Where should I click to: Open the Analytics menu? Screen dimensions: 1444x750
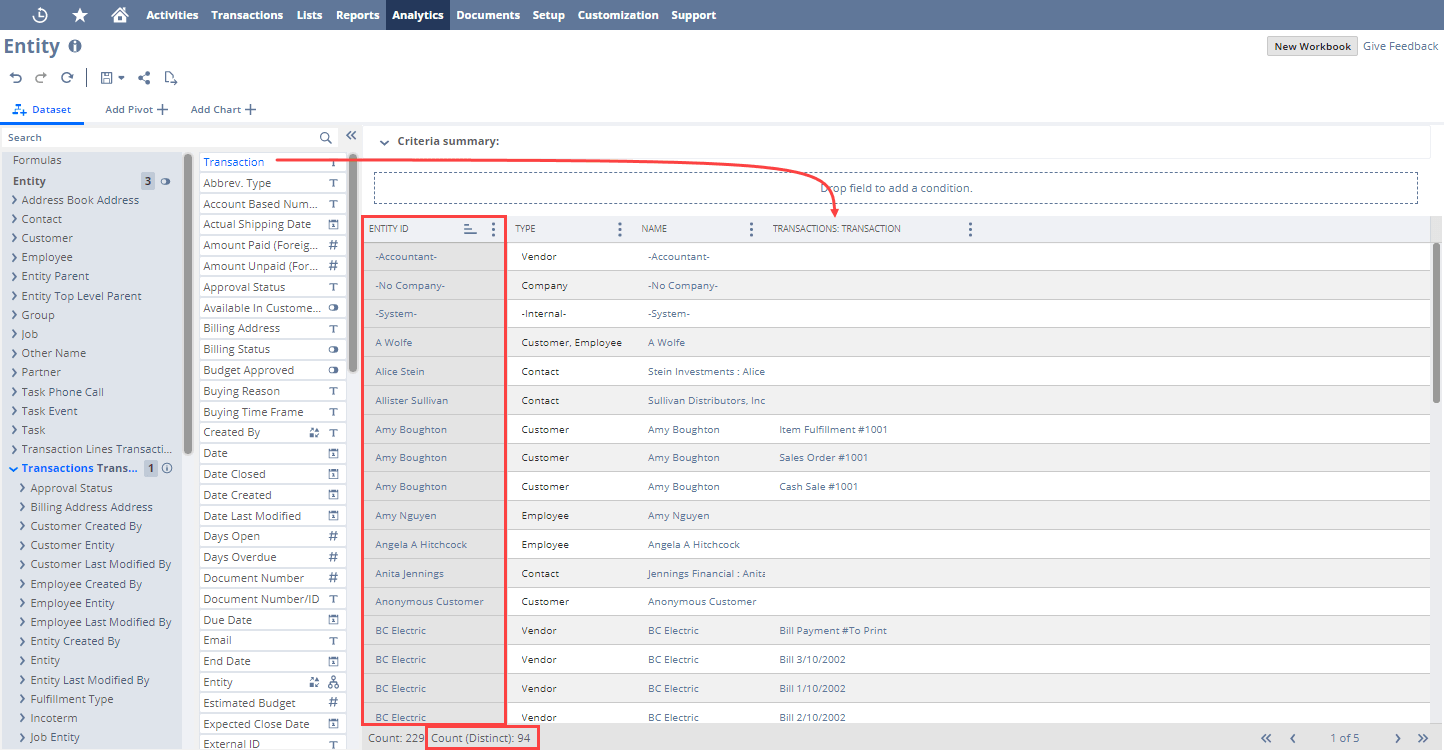[418, 15]
